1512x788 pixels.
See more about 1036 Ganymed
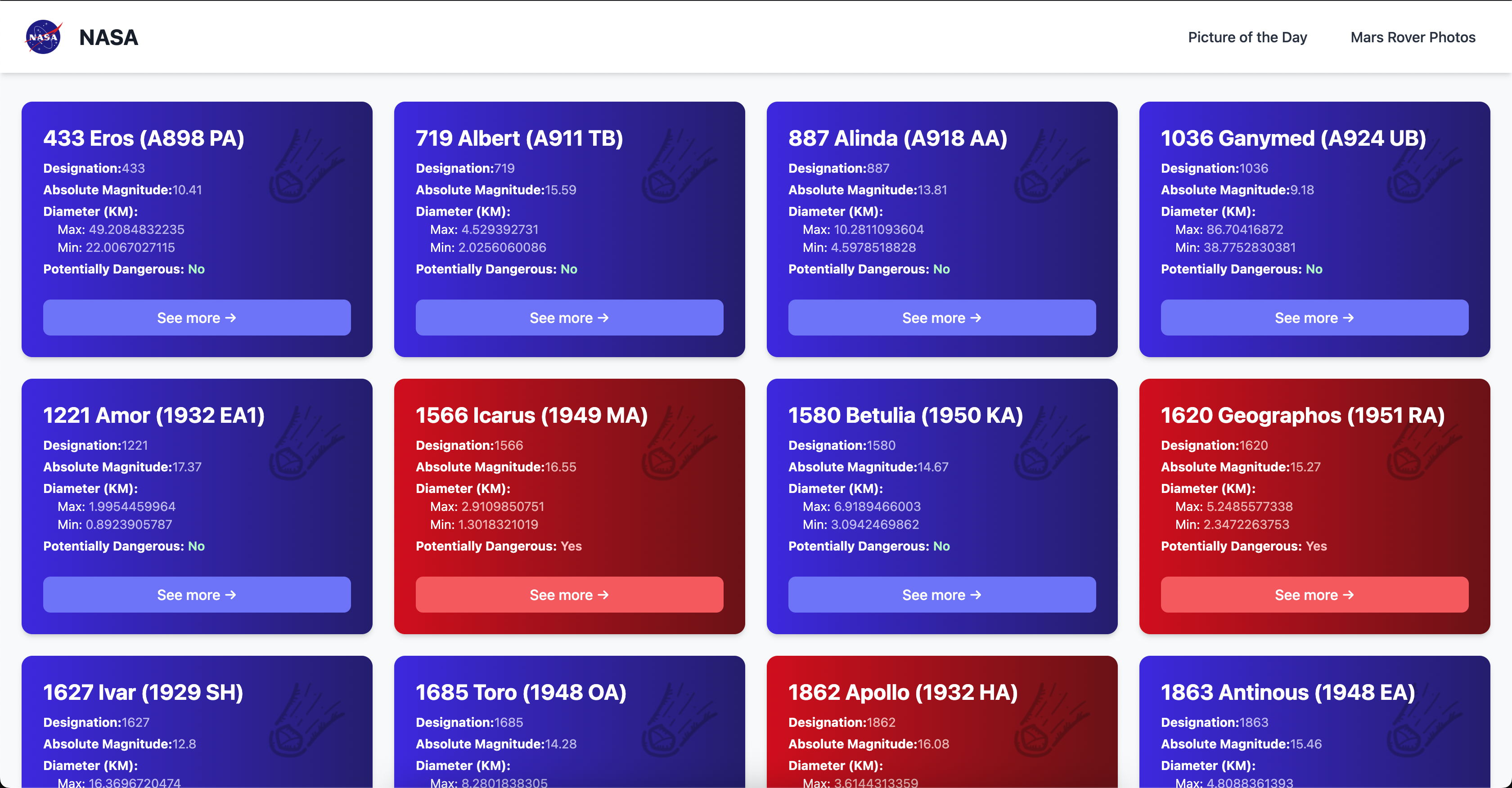click(x=1315, y=318)
